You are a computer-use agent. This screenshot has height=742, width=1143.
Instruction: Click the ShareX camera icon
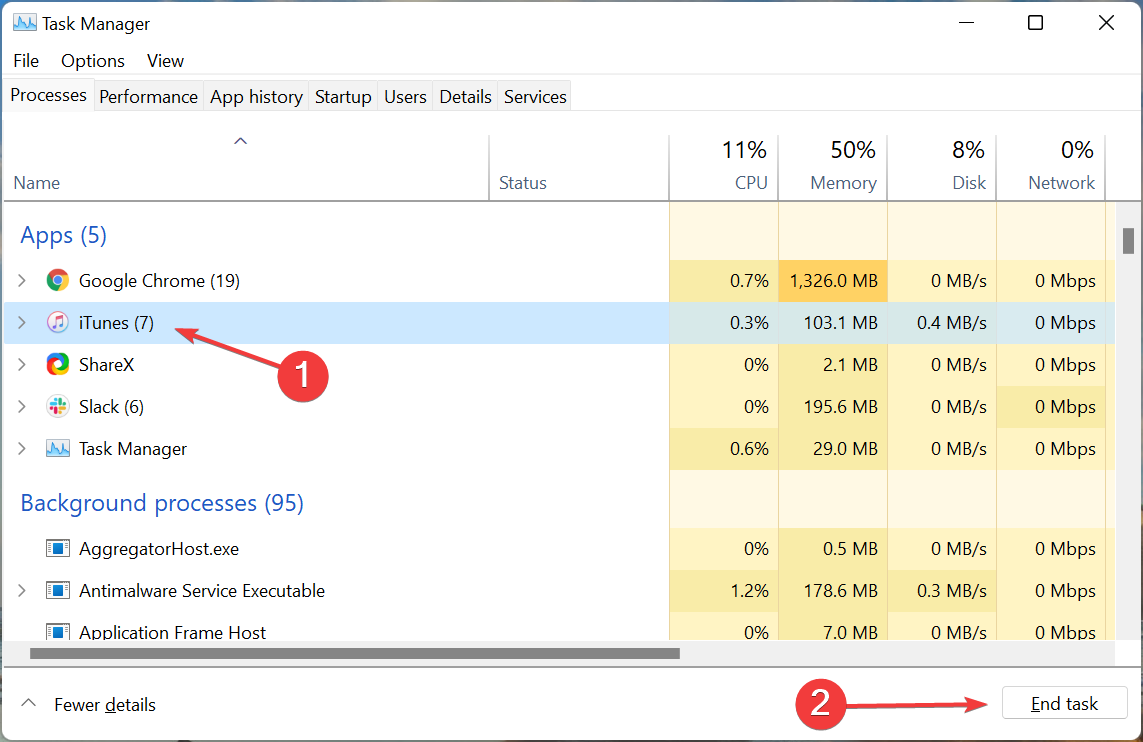click(x=57, y=364)
